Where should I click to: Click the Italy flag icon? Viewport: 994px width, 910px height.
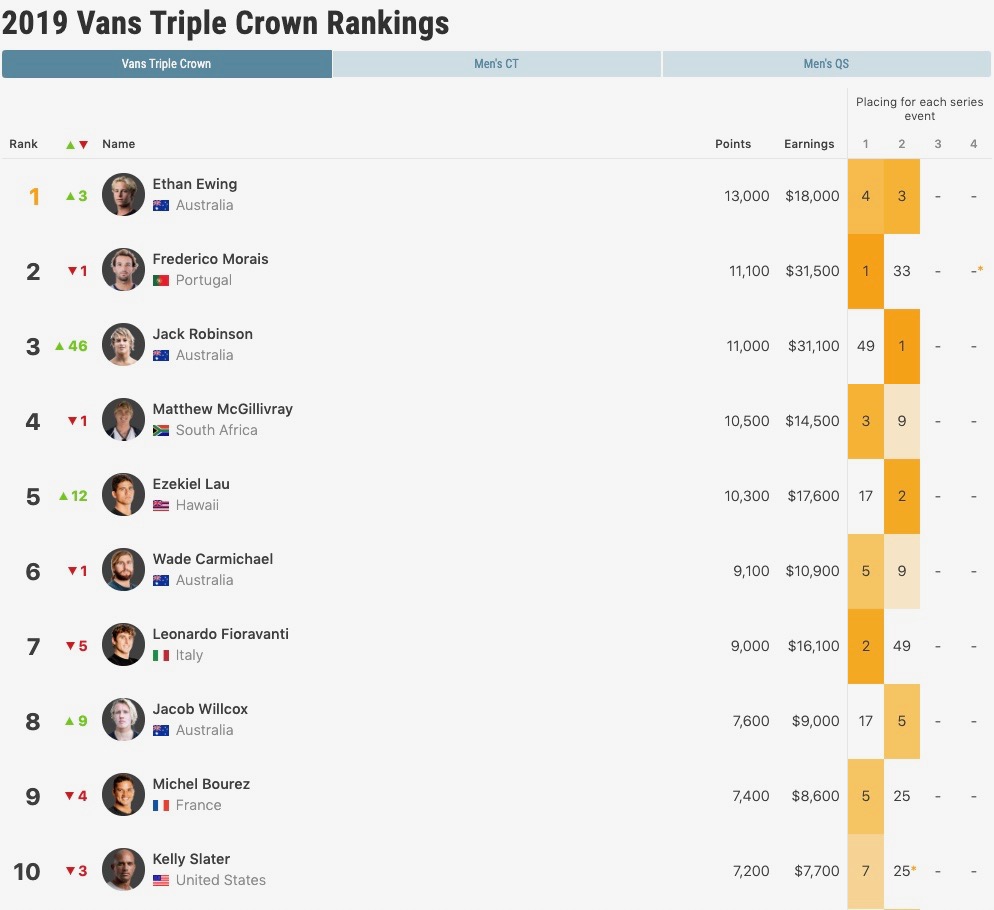pyautogui.click(x=161, y=656)
